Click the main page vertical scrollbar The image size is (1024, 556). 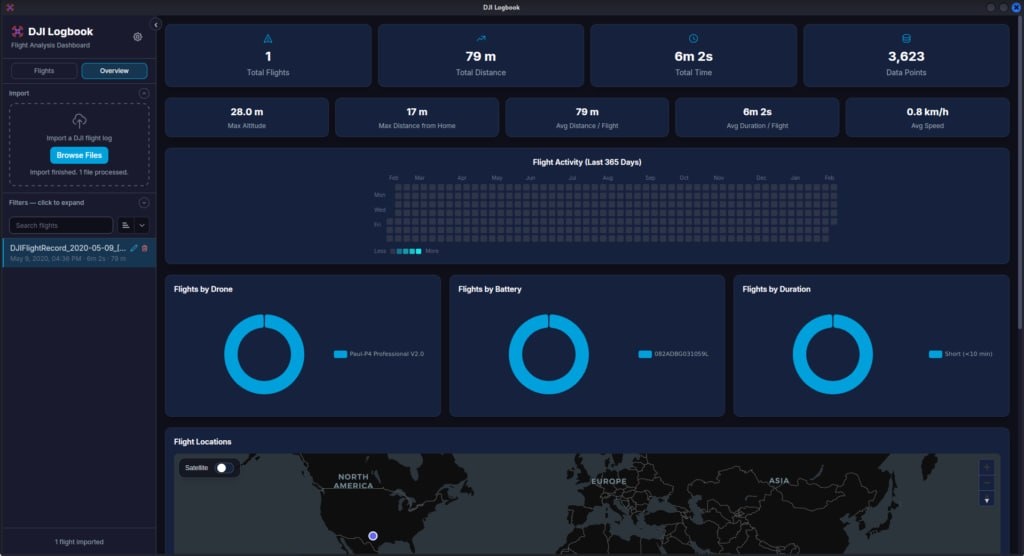click(1019, 173)
